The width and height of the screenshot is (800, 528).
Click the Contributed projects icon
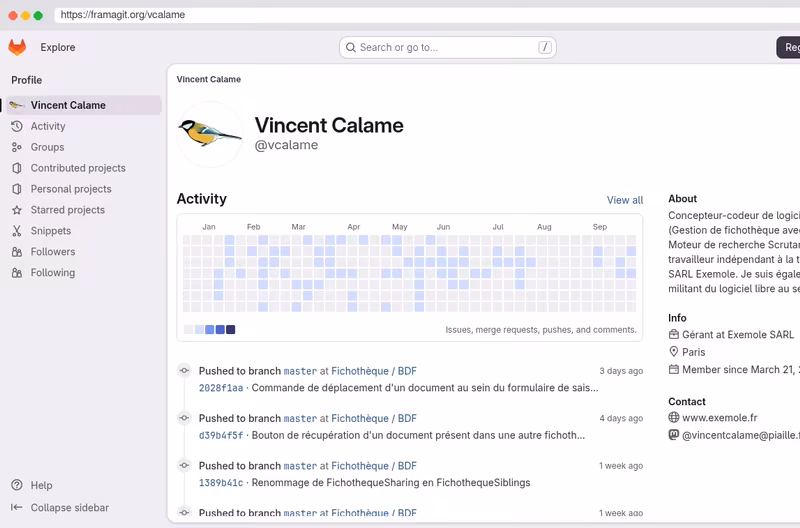coord(17,168)
